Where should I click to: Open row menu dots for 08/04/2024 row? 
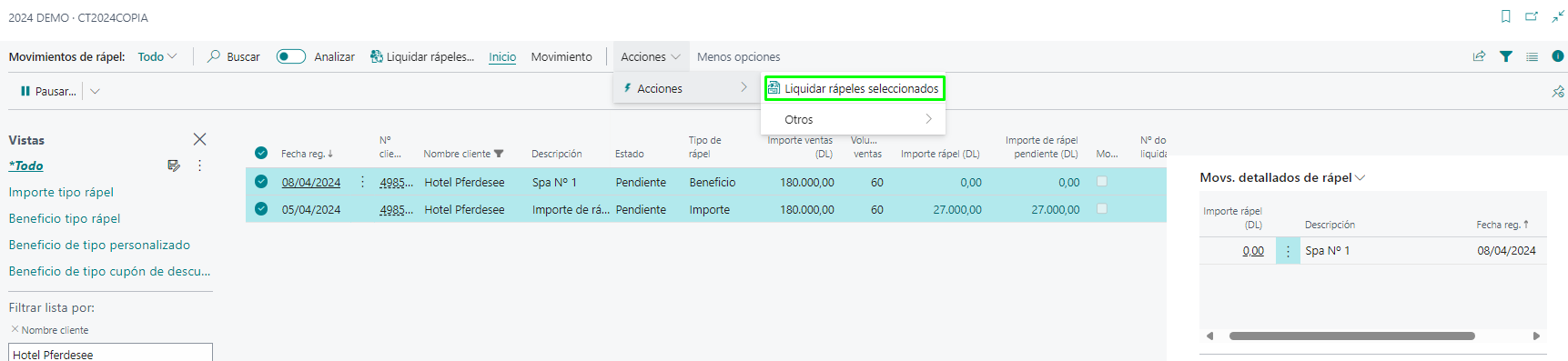tap(362, 182)
